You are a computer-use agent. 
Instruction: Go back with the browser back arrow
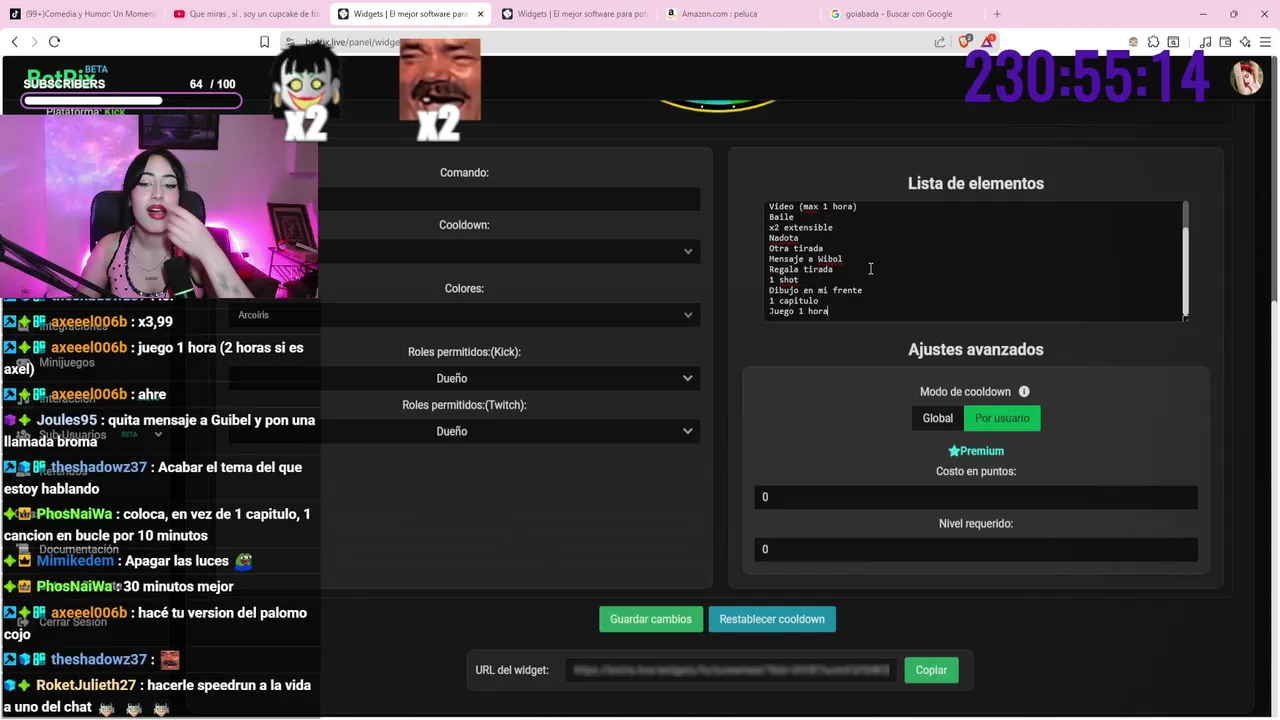(x=14, y=42)
